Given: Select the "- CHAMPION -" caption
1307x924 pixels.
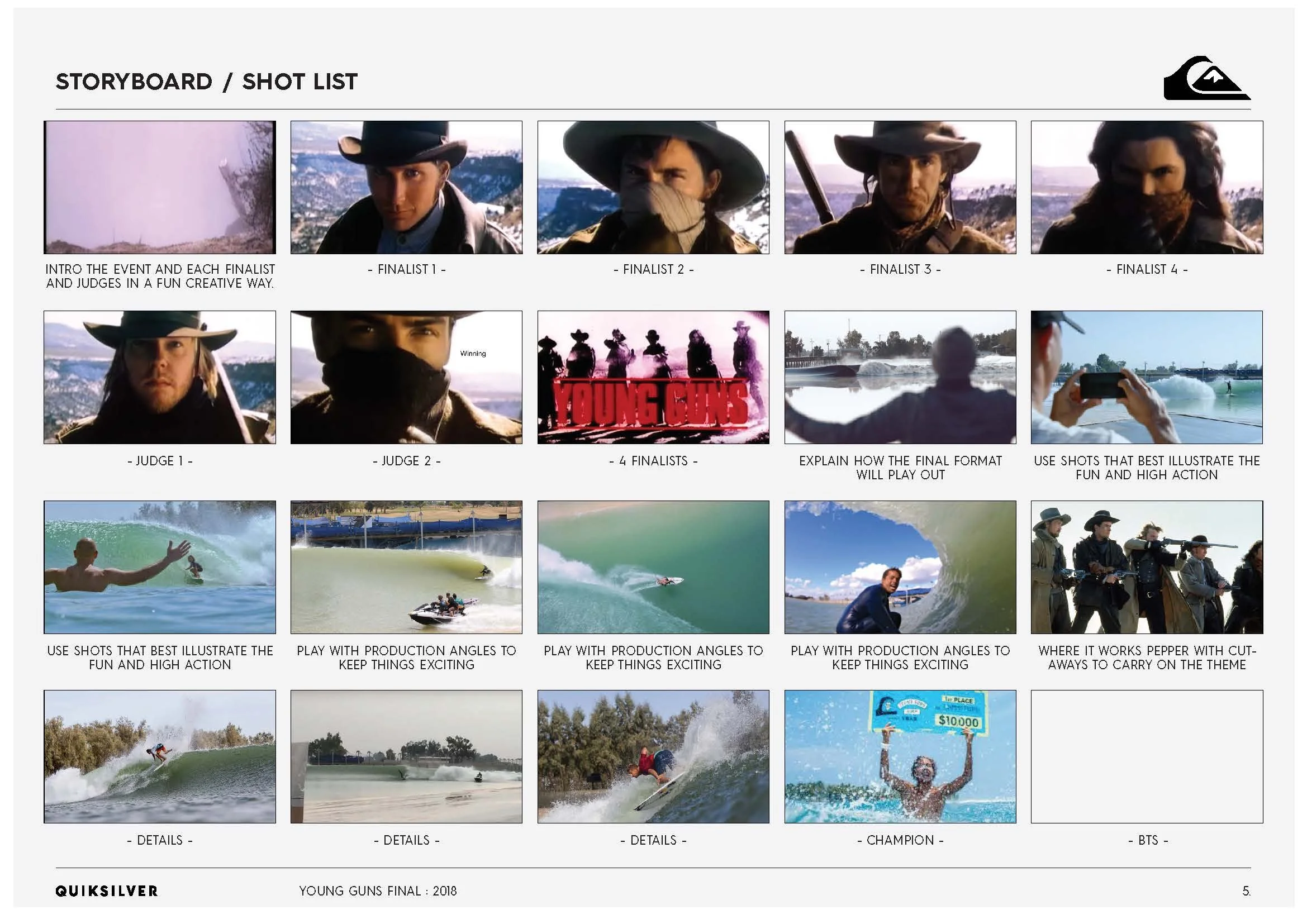Looking at the screenshot, I should [x=900, y=840].
